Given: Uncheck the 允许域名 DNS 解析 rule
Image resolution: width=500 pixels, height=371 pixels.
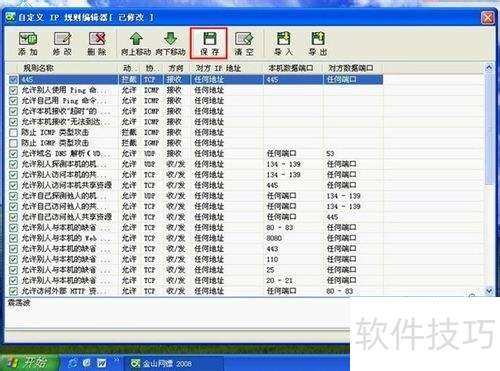Looking at the screenshot, I should pos(13,154).
